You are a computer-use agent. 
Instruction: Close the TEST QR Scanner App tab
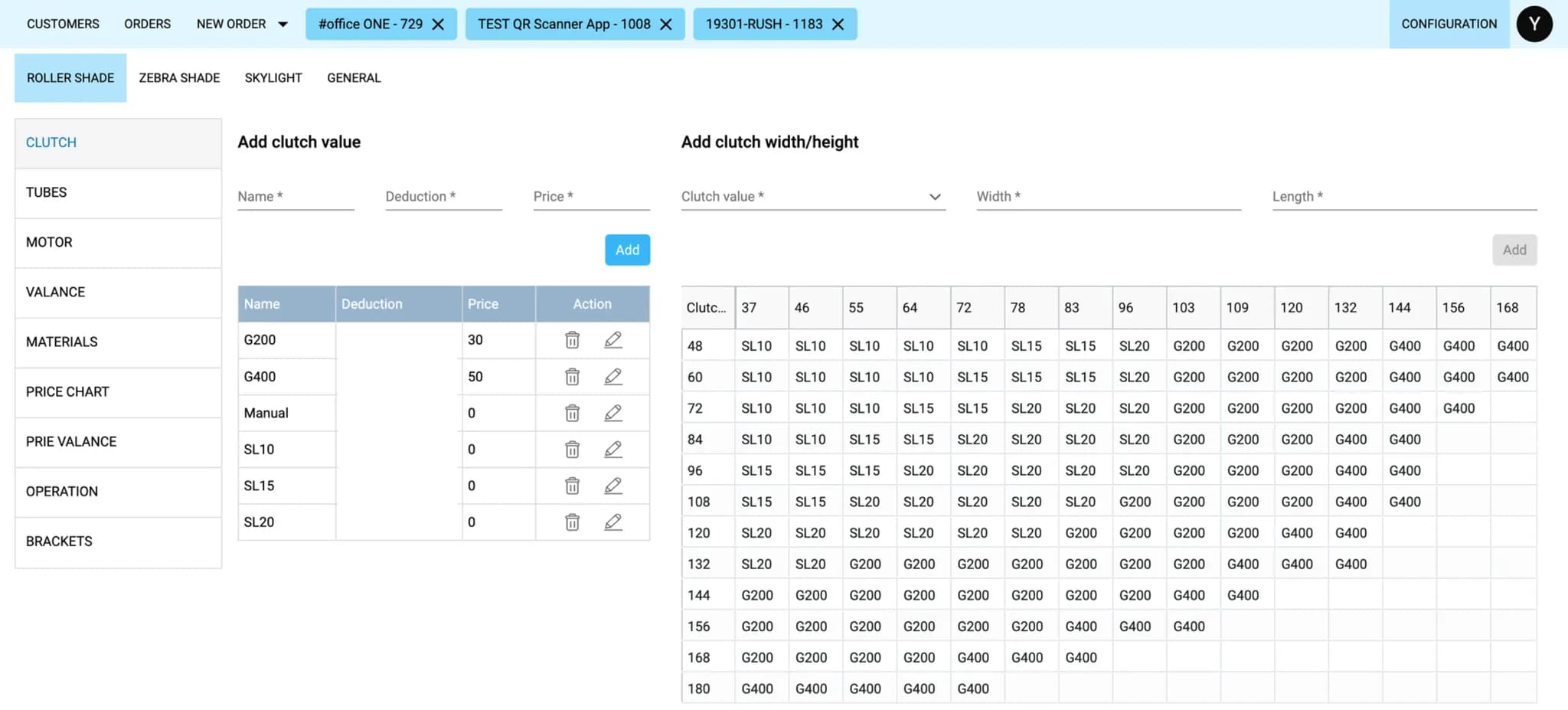666,25
